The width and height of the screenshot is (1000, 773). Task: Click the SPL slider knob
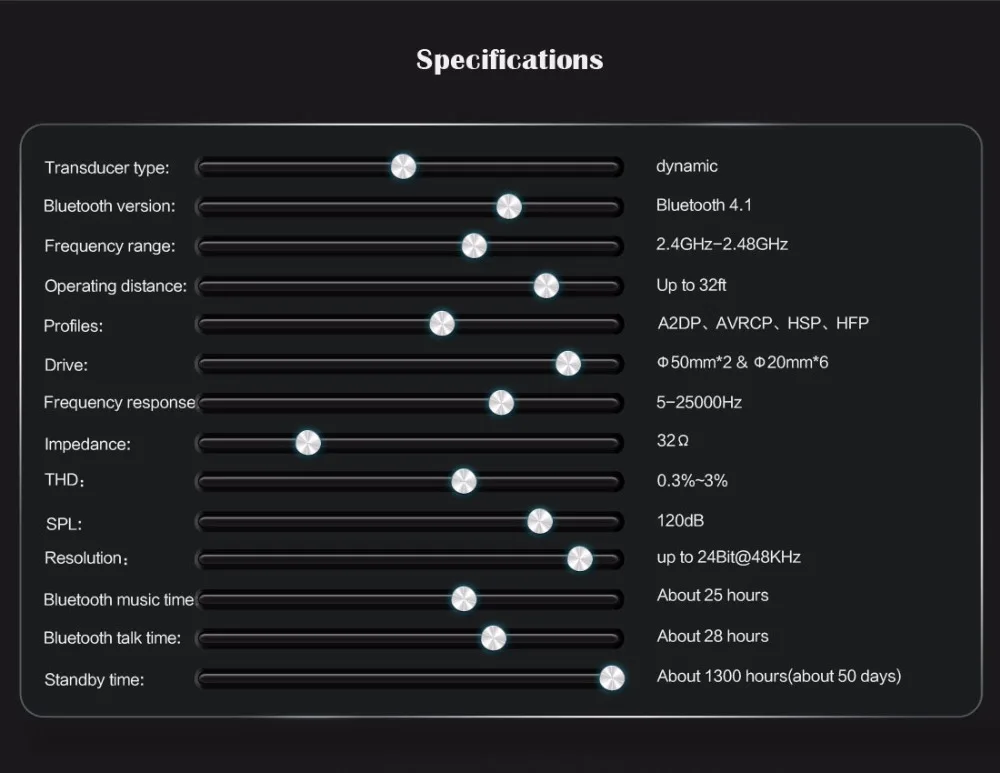540,521
